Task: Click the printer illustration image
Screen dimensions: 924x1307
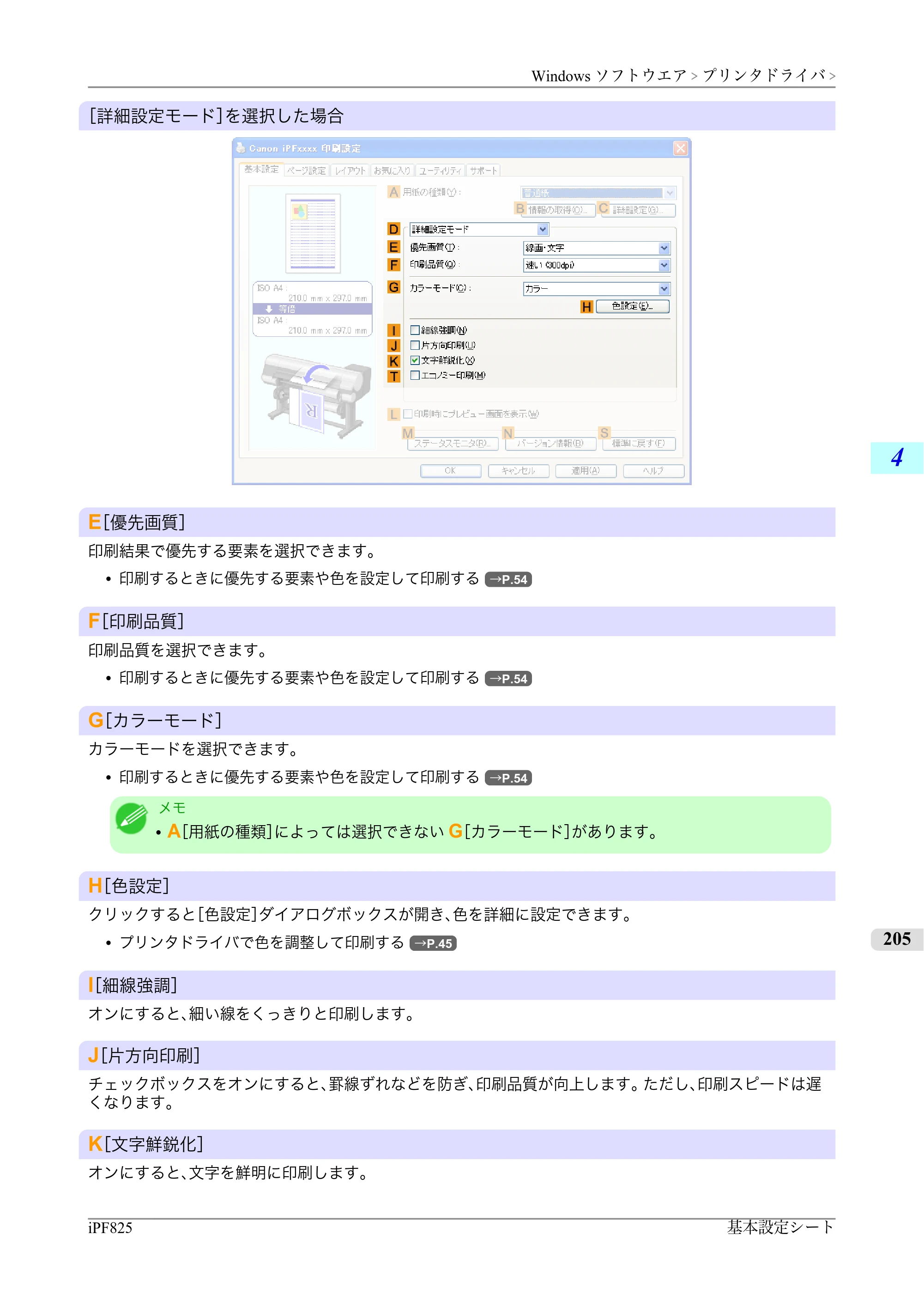Action: pos(316,395)
